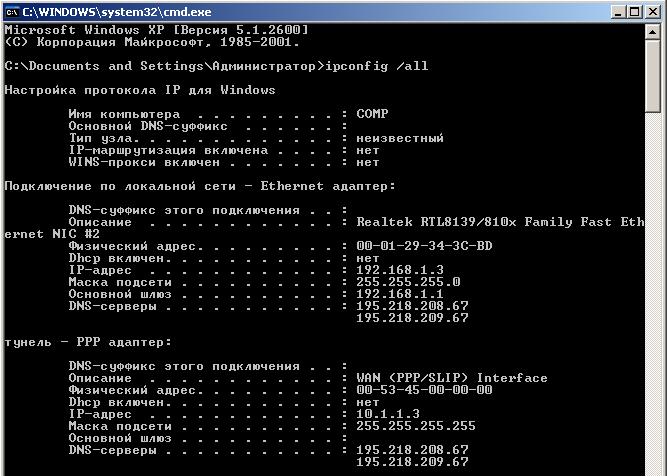Click the "DNS-серверы" label in Ethernet section
Viewport: 667px width, 476px height.
(x=112, y=306)
